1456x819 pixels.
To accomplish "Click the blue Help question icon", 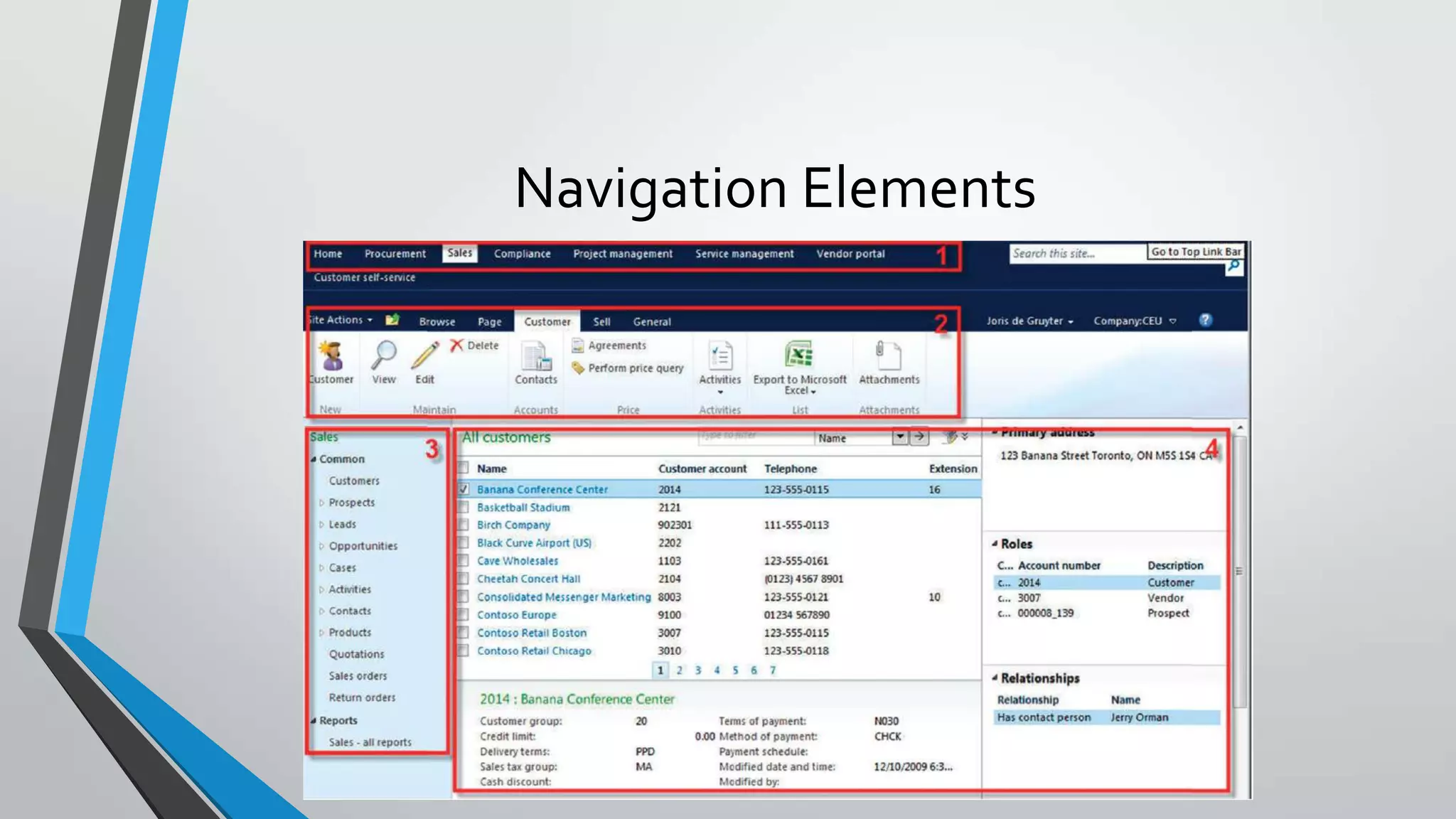I will [1205, 320].
